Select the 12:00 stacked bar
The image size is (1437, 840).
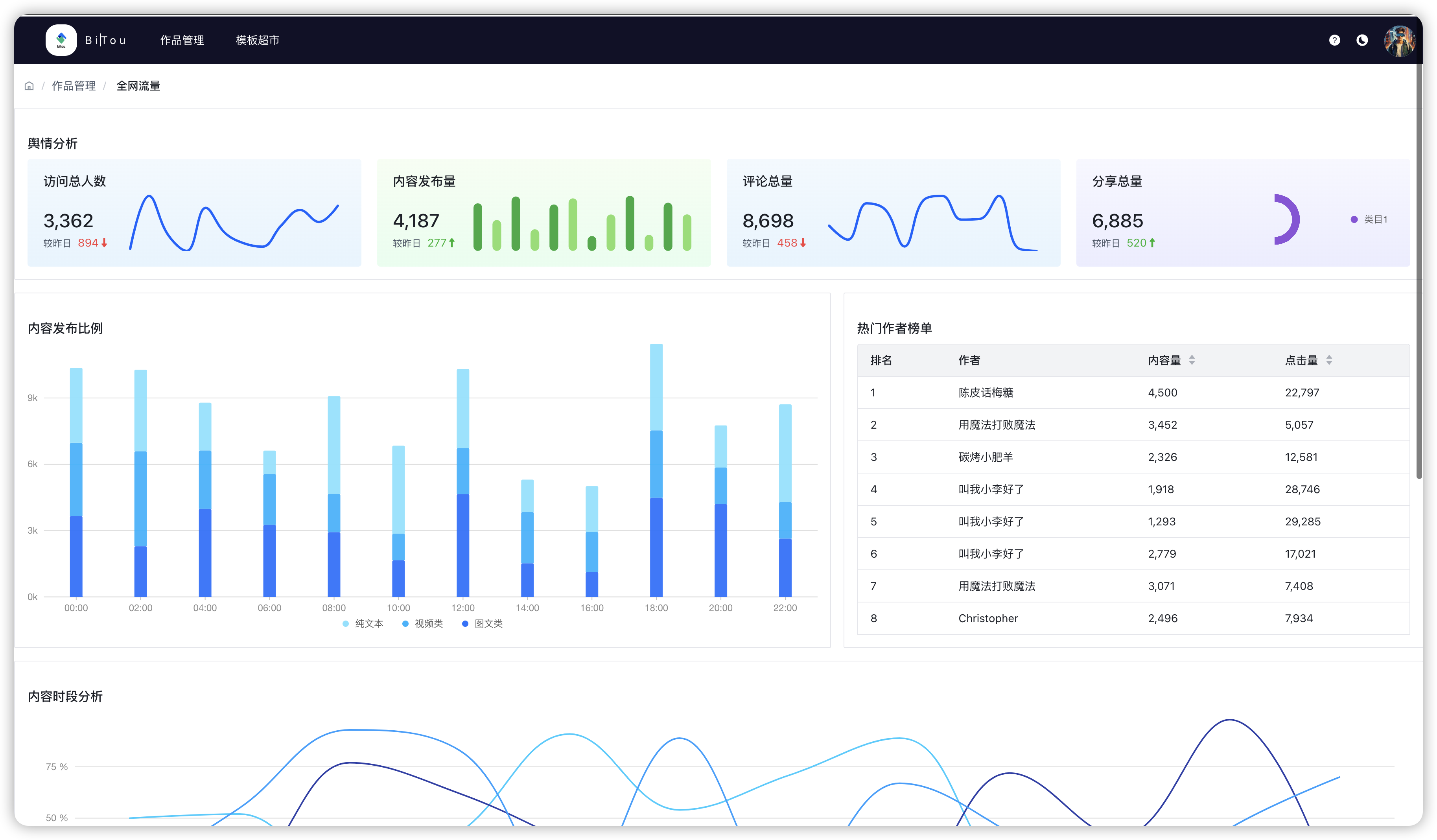[463, 483]
